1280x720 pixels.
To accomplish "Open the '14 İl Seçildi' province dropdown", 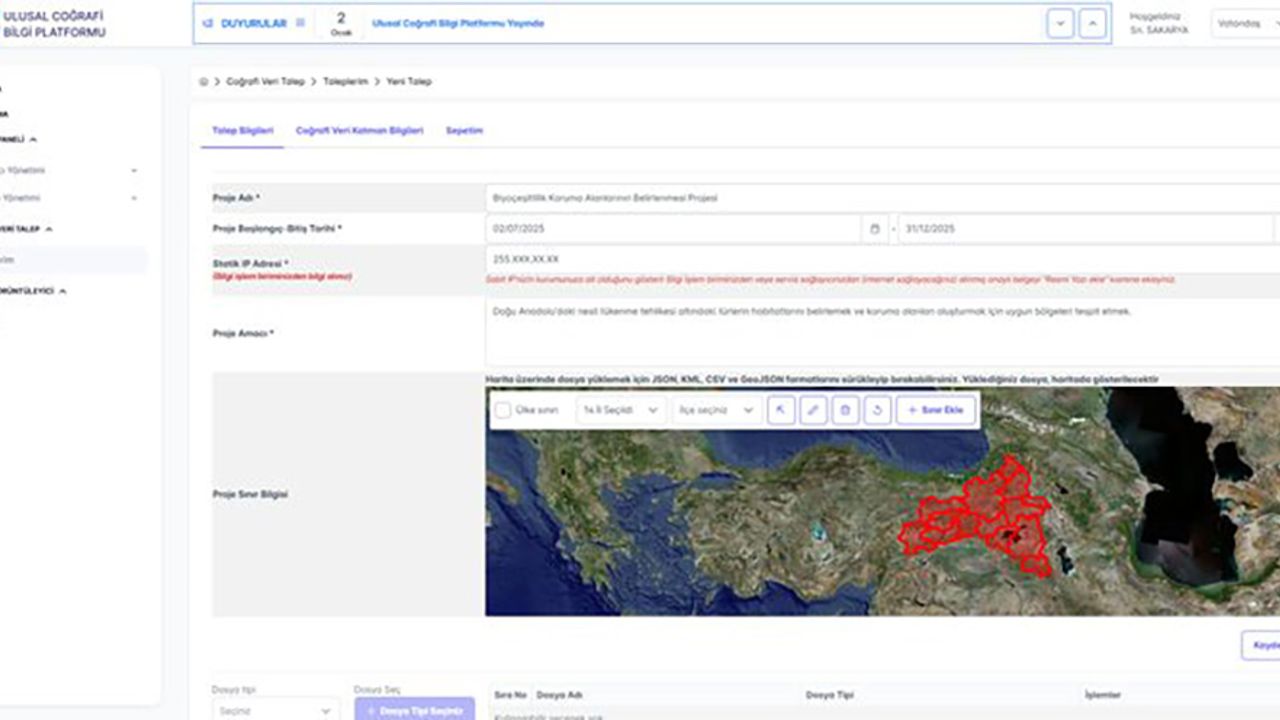I will click(x=620, y=410).
